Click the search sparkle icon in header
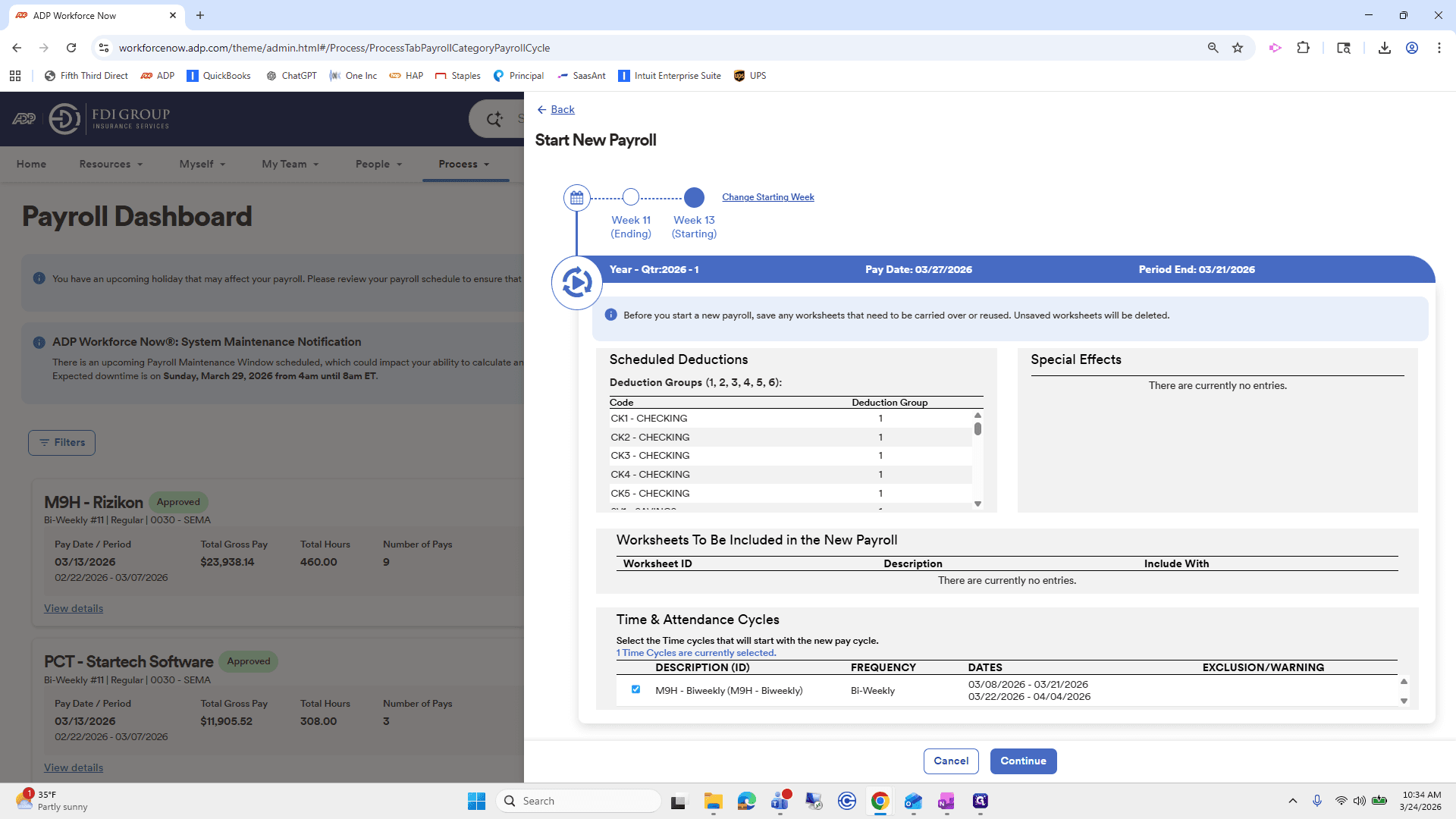The image size is (1456, 819). click(x=494, y=119)
